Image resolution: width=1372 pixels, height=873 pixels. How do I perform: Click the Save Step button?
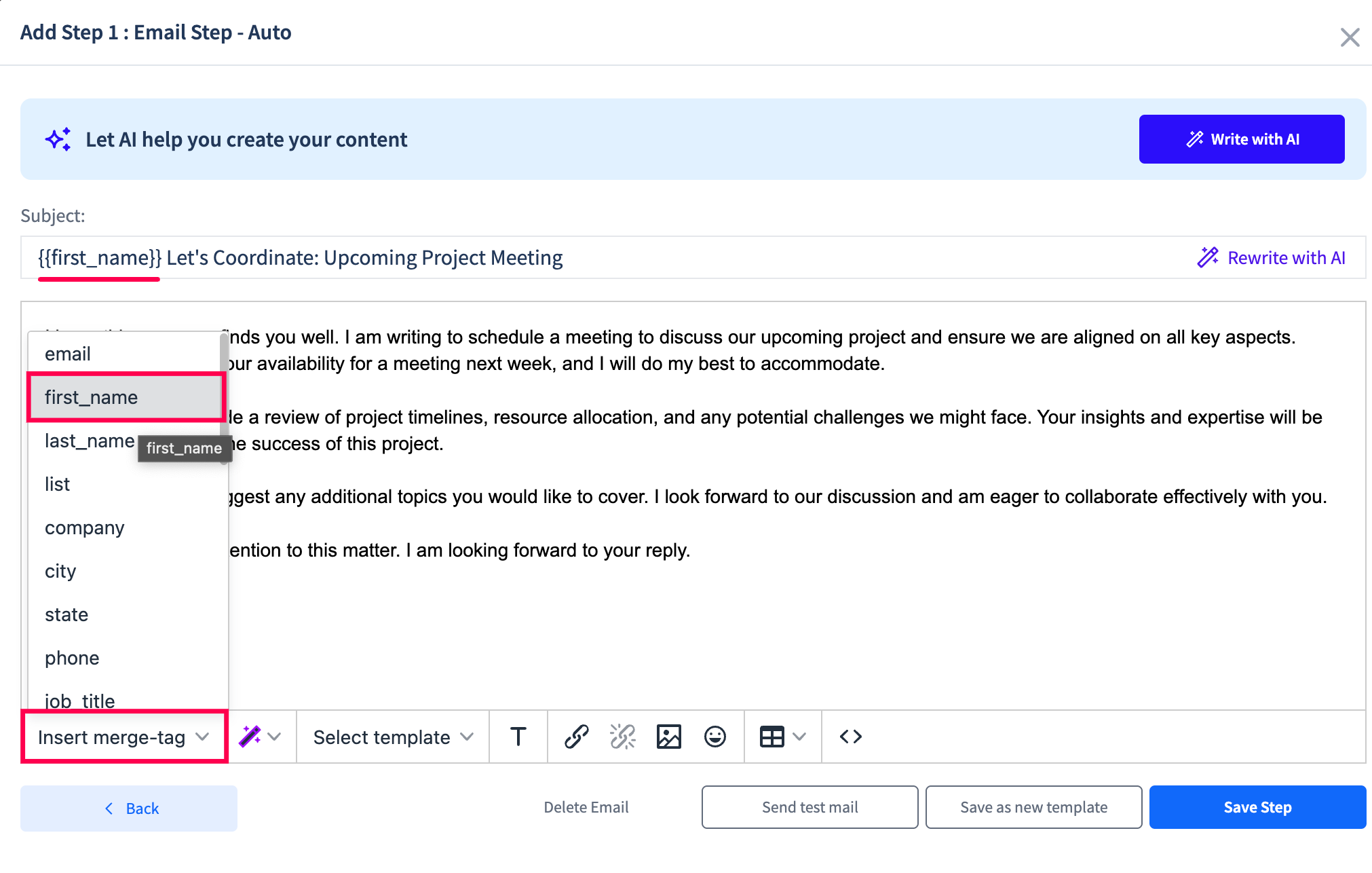[1257, 807]
